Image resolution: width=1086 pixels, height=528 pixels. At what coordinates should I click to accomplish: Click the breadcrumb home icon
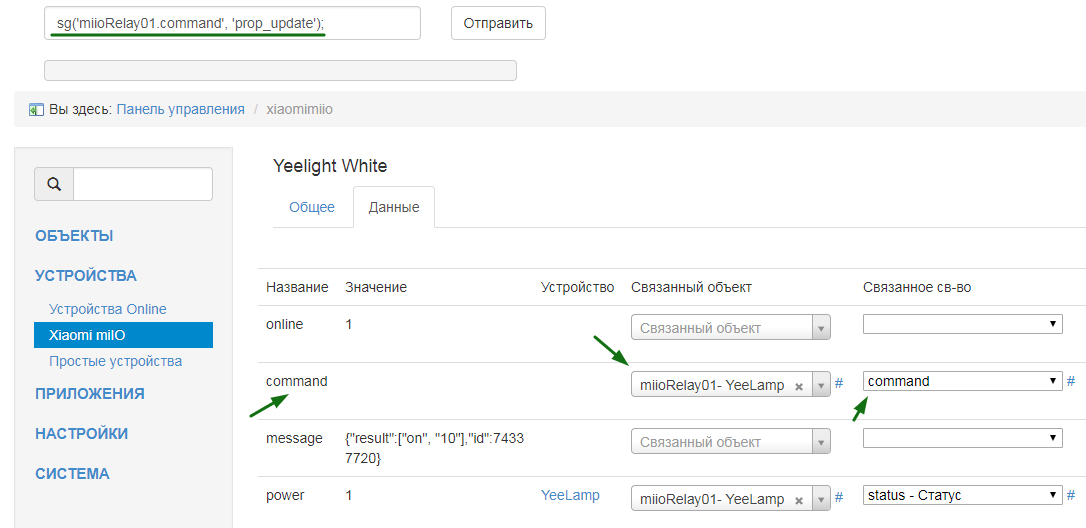click(x=36, y=109)
